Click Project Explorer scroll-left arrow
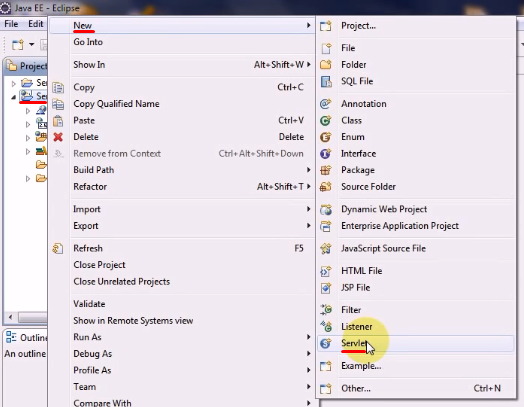 [11, 317]
